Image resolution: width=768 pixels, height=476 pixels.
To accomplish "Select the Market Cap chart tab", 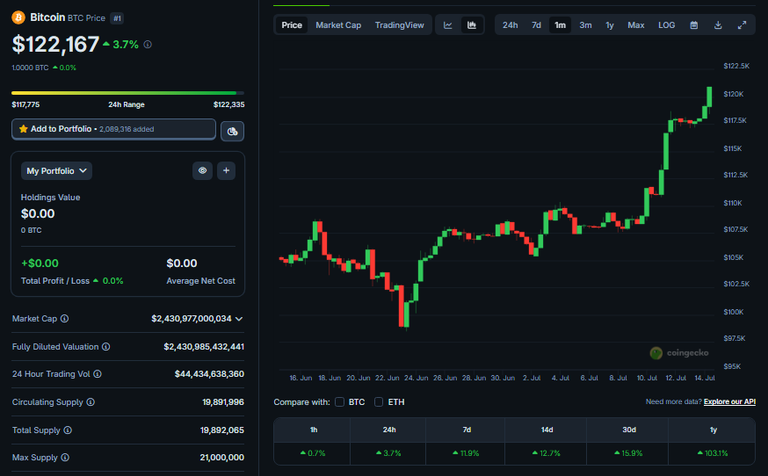I will pos(338,25).
